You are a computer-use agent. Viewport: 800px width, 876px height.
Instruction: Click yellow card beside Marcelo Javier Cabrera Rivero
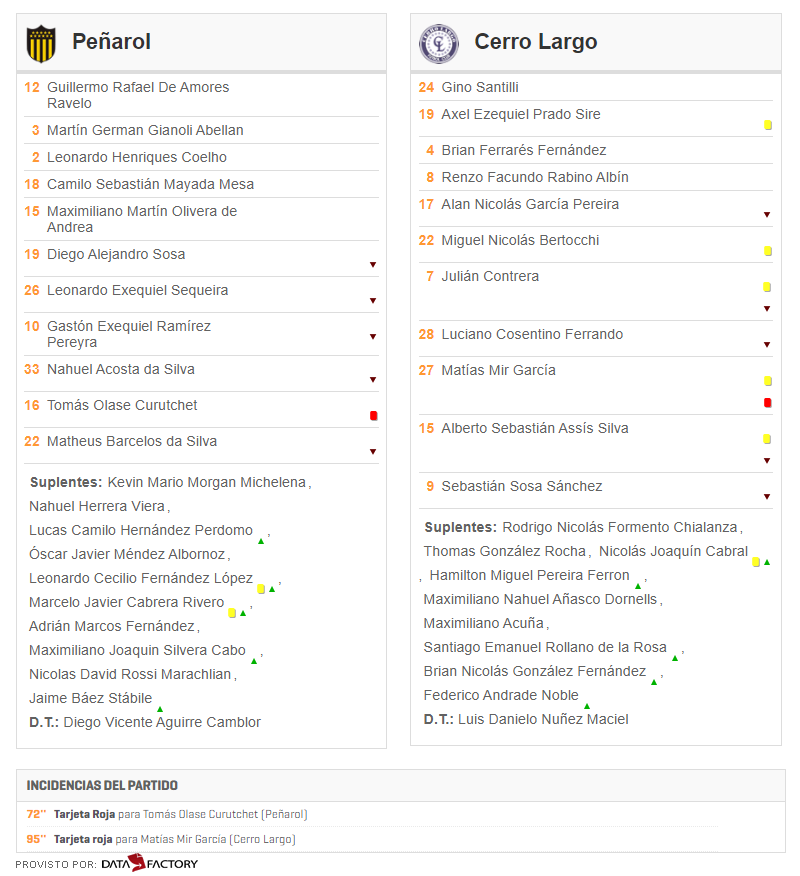point(232,613)
